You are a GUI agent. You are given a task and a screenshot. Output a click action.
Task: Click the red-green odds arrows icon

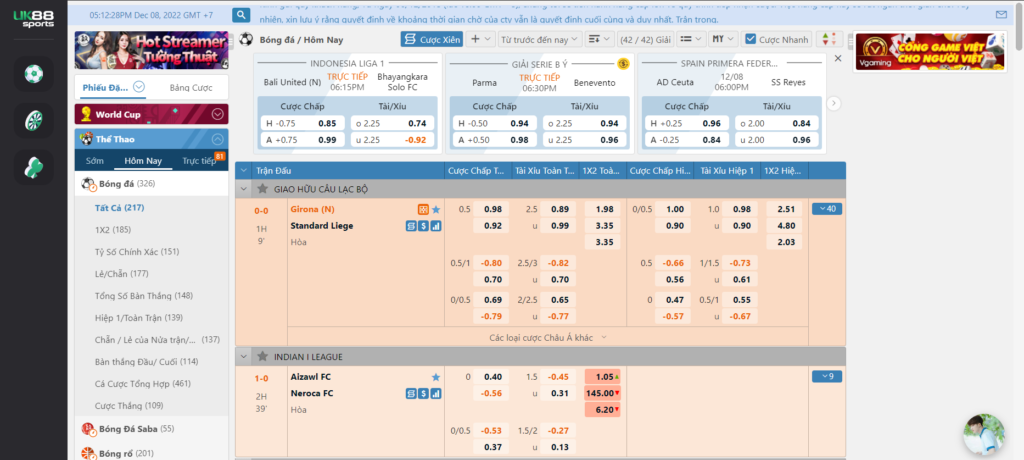coord(827,39)
